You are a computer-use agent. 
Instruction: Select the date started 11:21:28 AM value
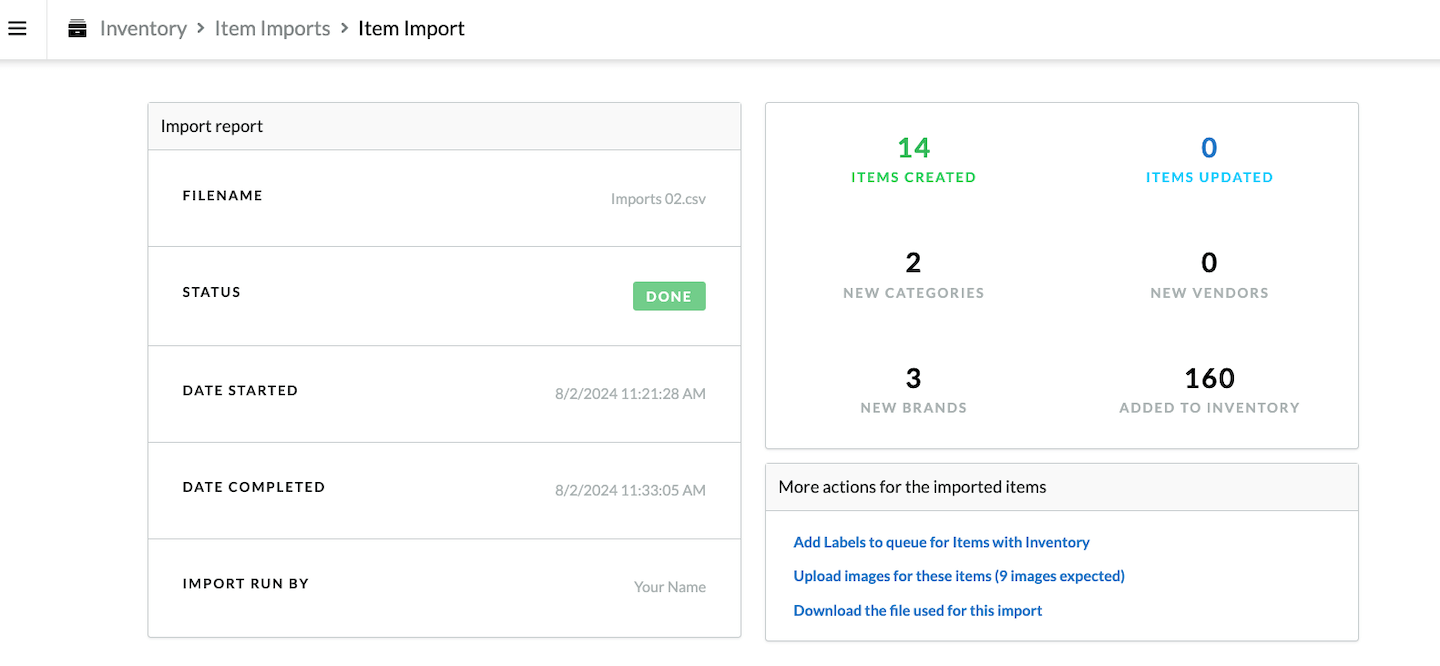(x=630, y=394)
